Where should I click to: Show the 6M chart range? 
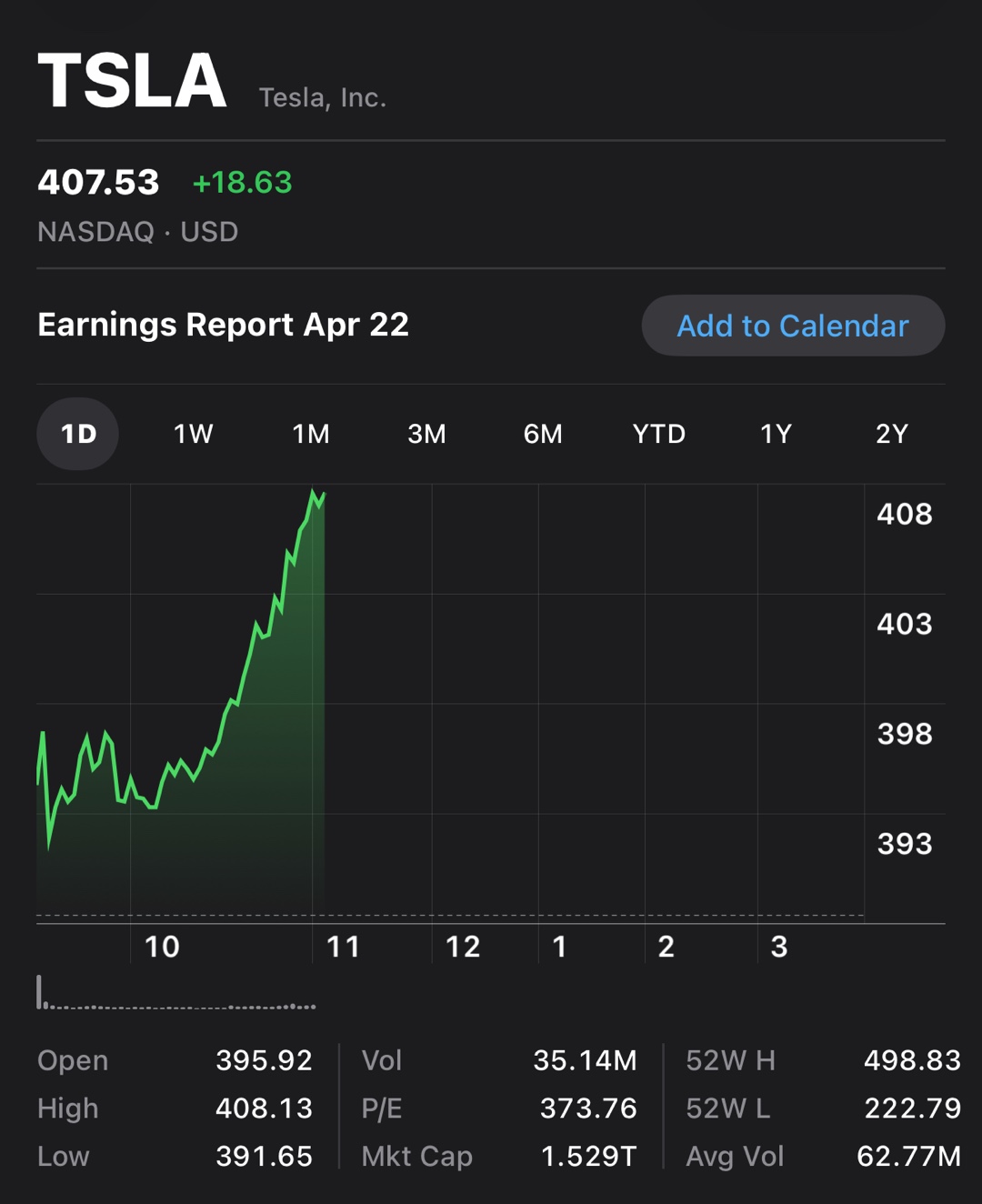[x=543, y=434]
